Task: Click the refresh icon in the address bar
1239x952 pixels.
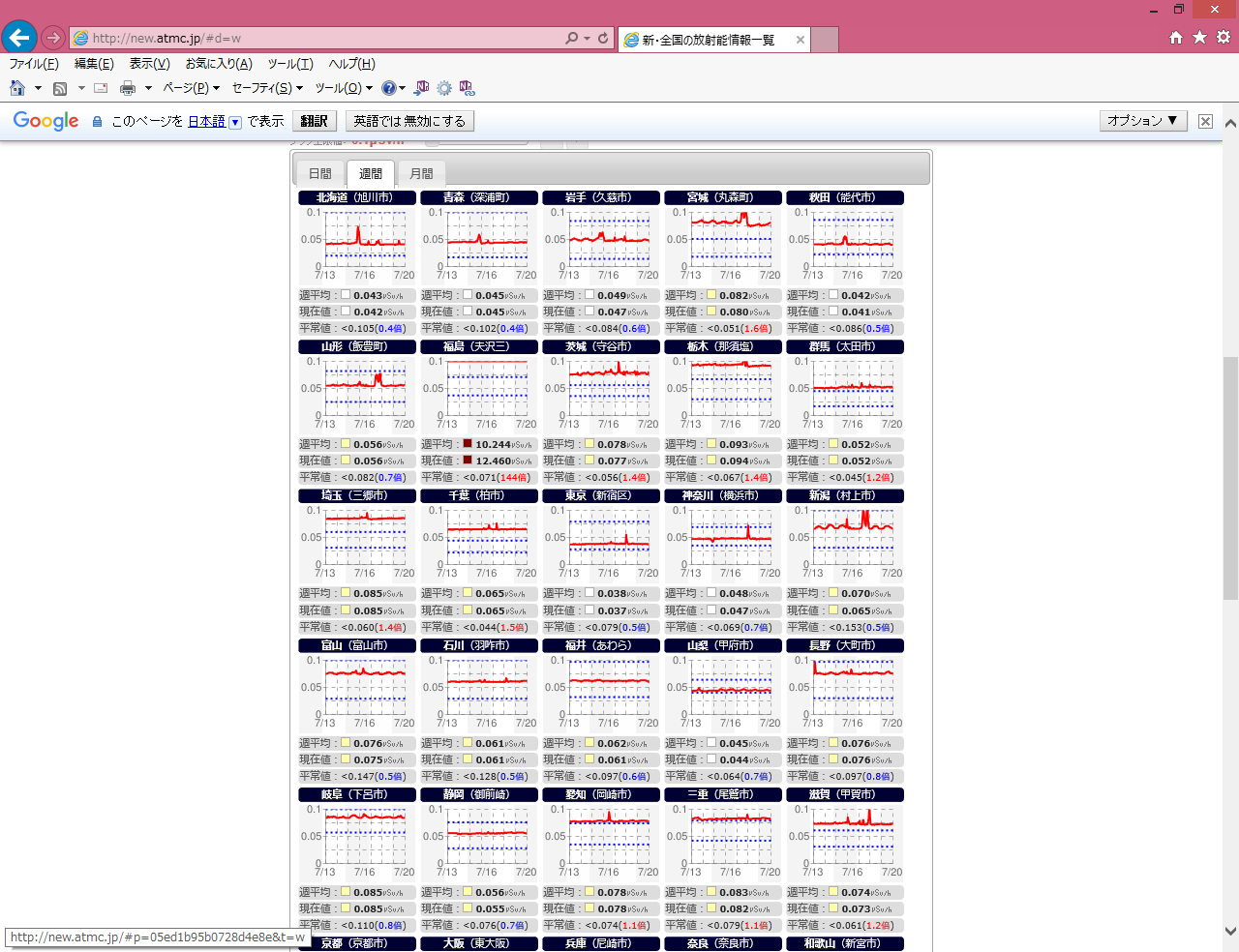Action: (603, 38)
